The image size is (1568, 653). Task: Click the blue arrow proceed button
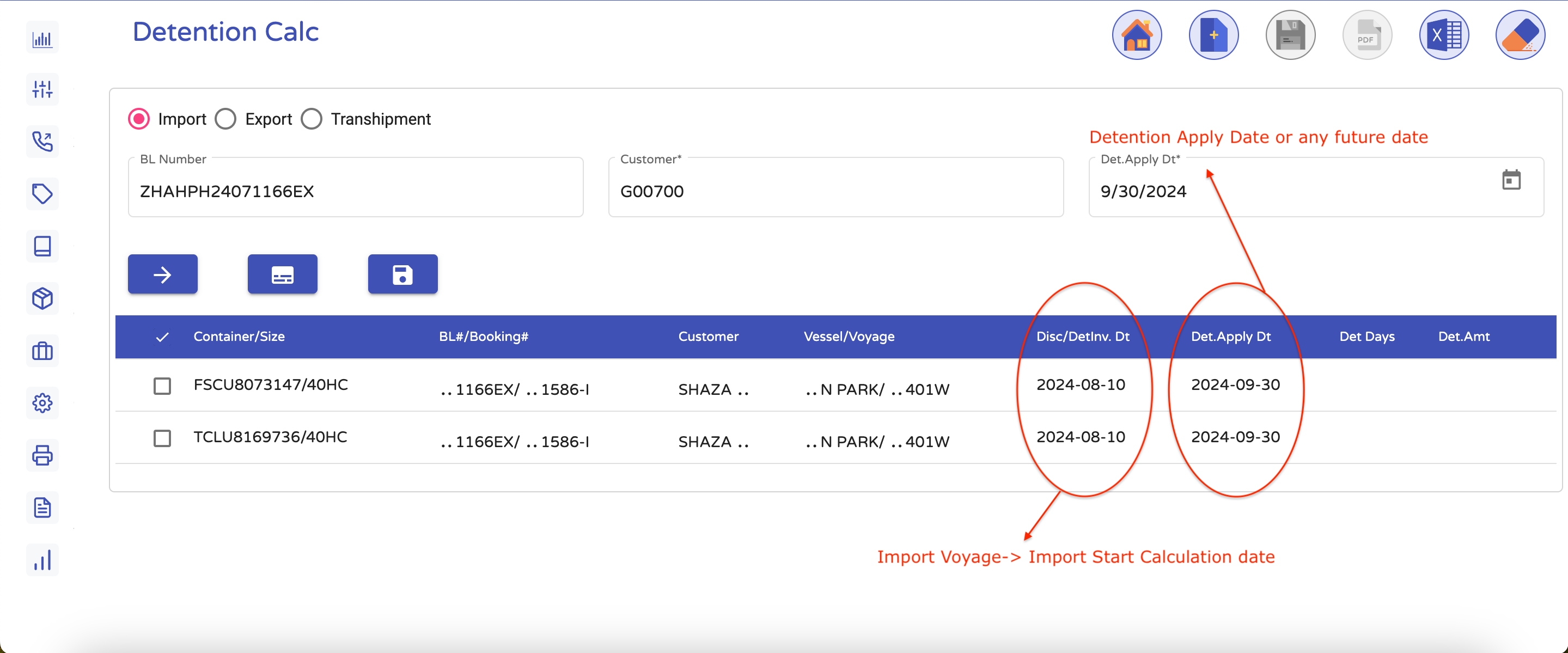tap(162, 274)
